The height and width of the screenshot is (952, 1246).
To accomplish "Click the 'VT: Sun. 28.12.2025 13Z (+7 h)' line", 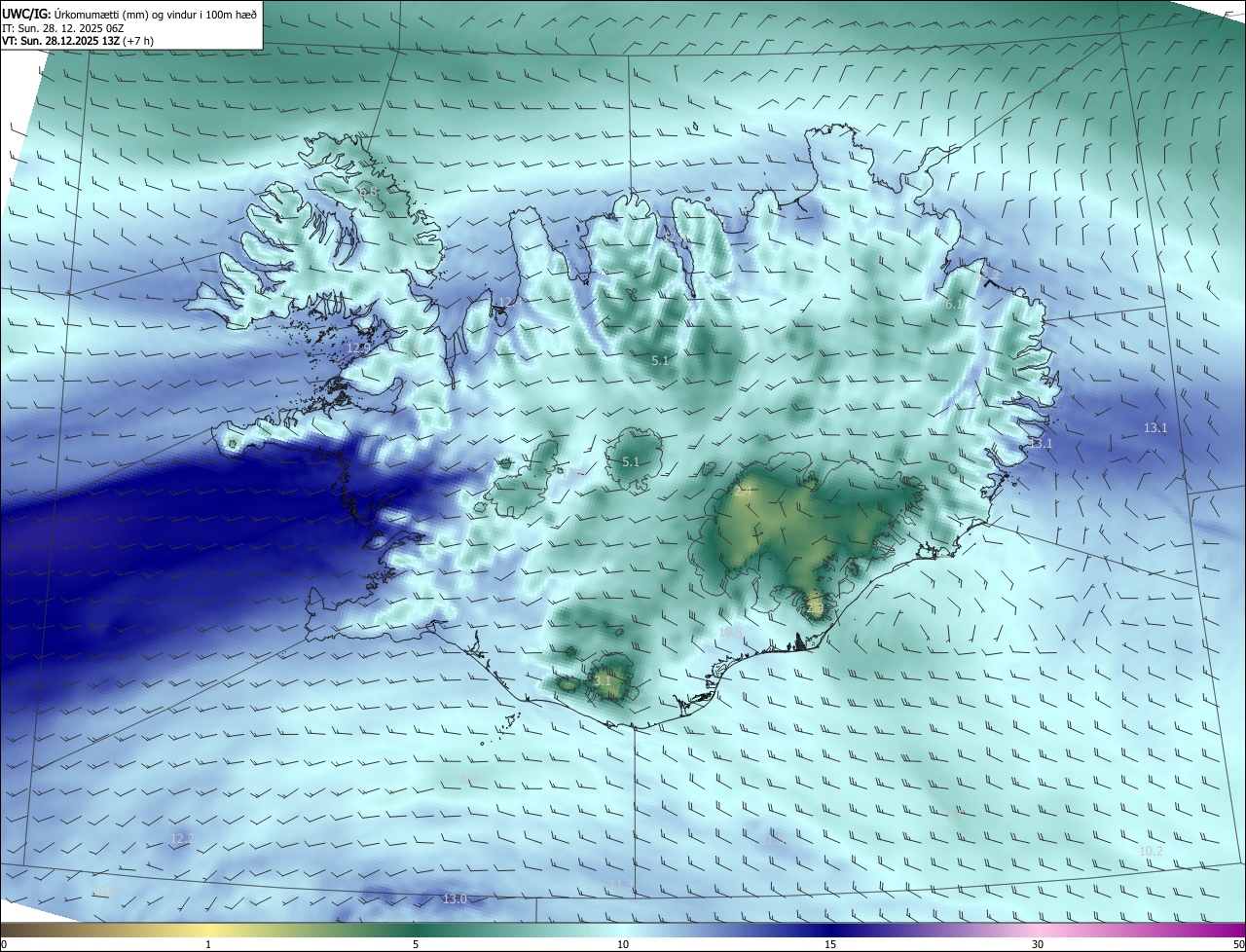I will pos(77,41).
